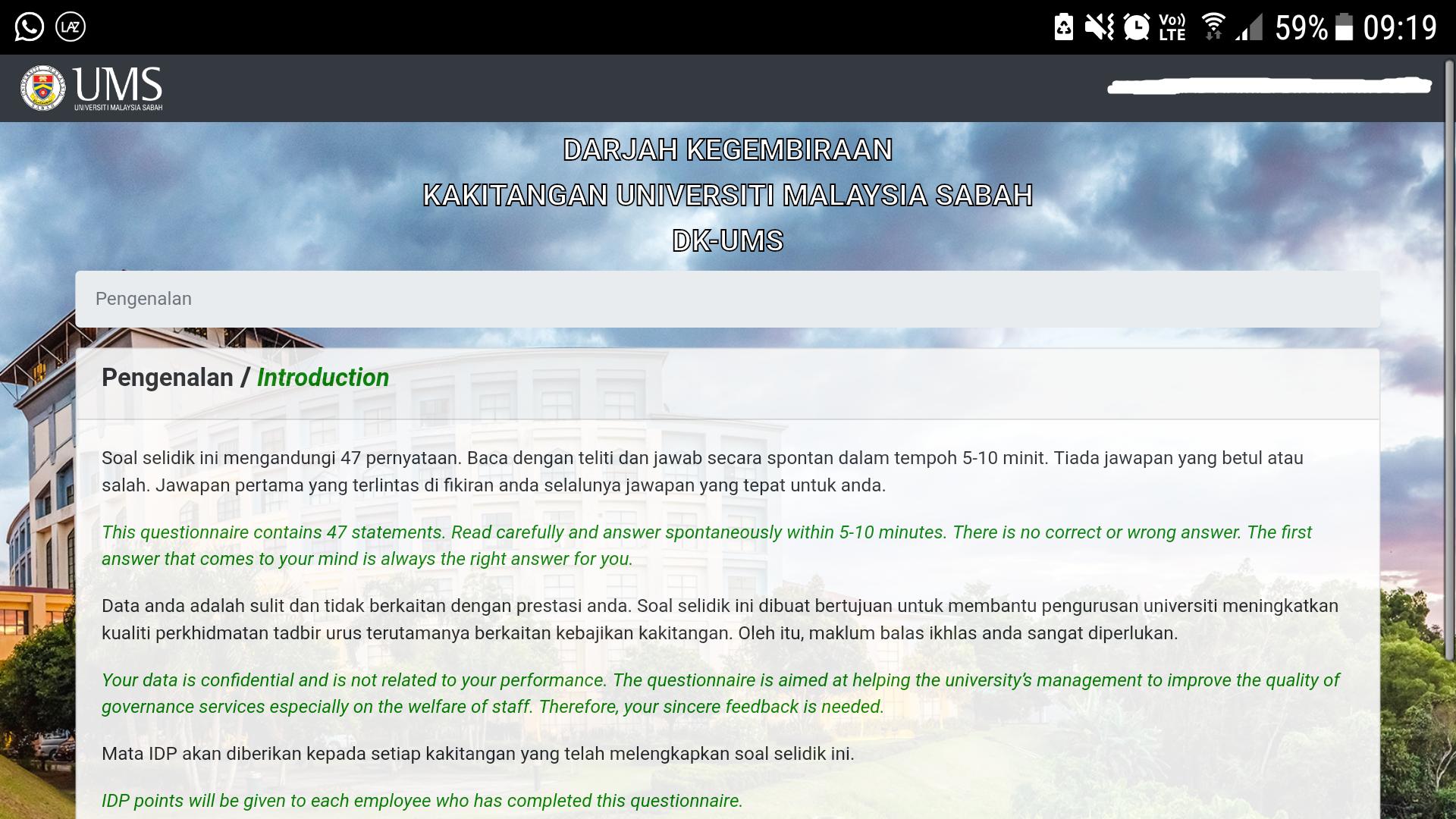Screen dimensions: 1456x819
Task: Select the Pengenalan breadcrumb item
Action: click(143, 299)
